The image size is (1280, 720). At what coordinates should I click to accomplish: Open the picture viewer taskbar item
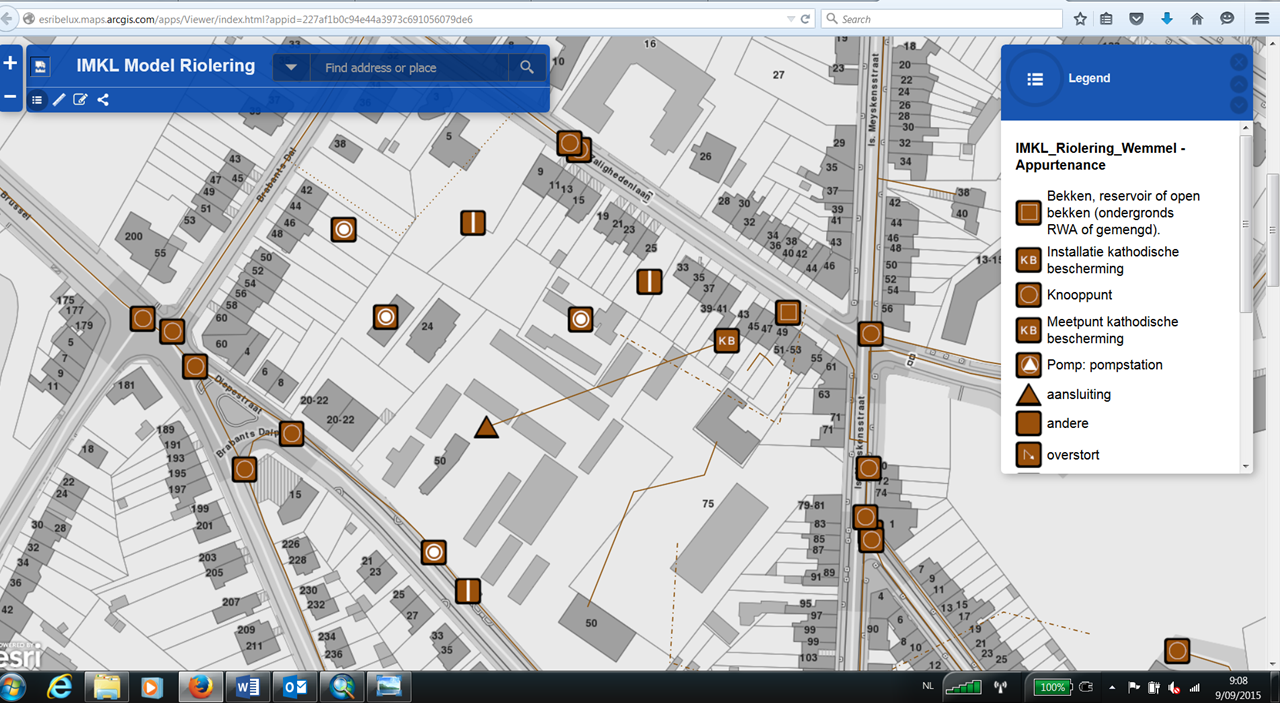tap(389, 688)
